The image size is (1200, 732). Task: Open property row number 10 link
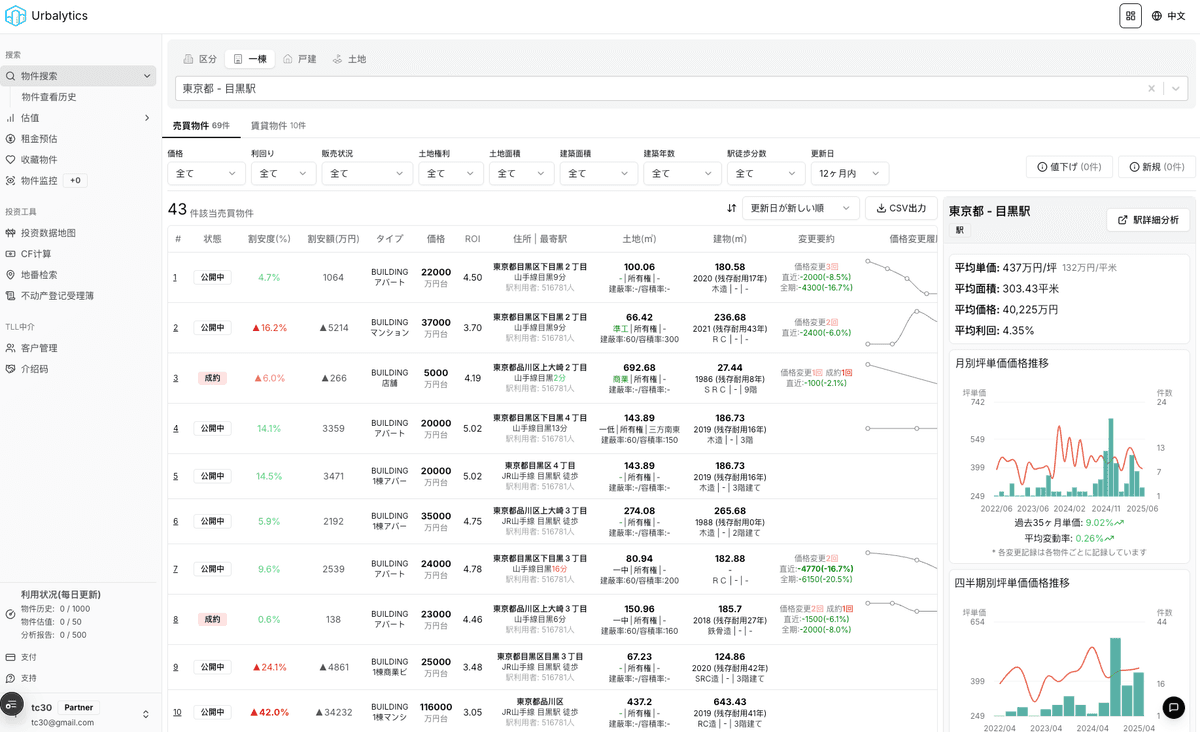coord(177,712)
